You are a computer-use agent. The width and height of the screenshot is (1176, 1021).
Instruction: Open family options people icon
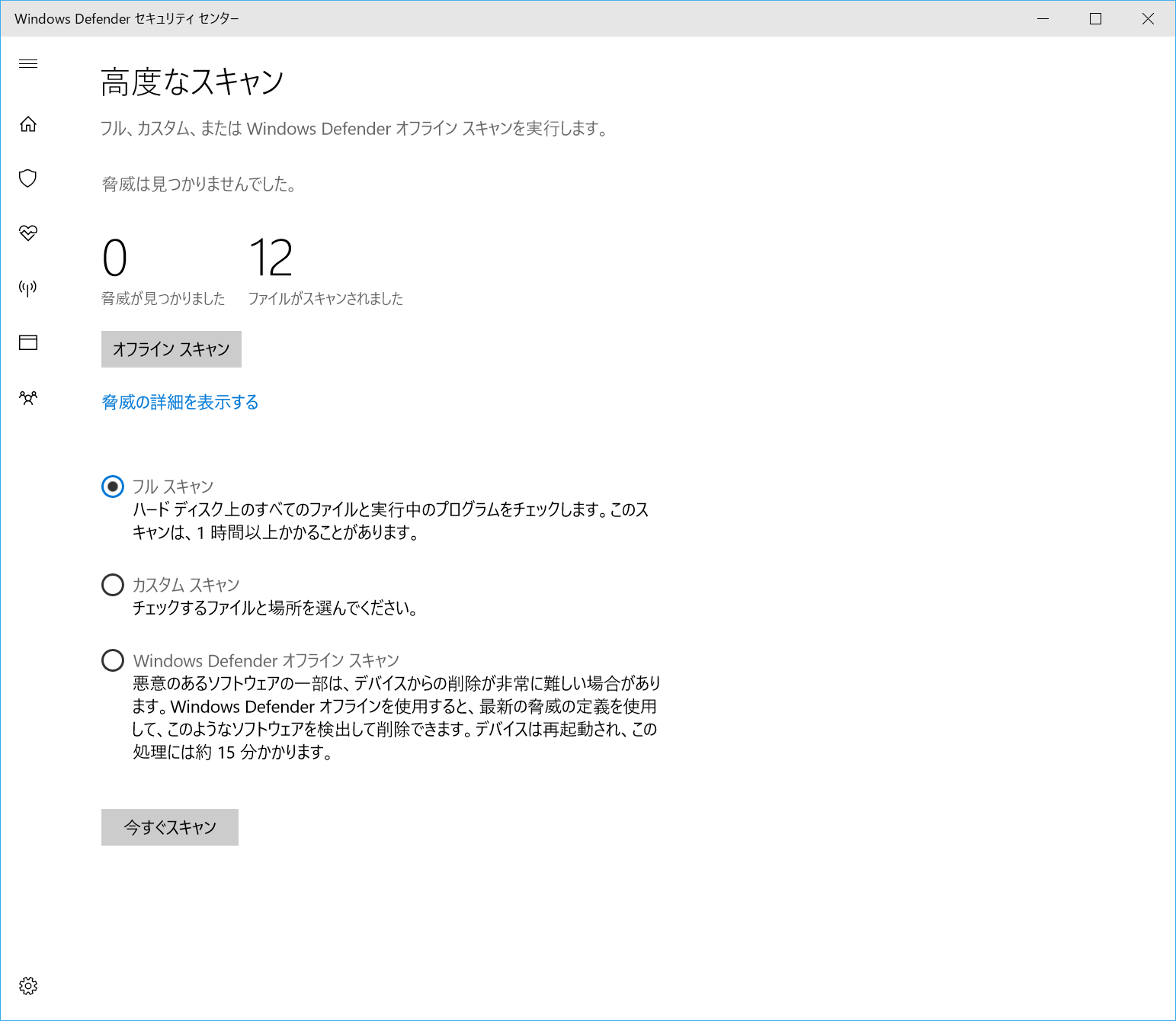coord(28,397)
